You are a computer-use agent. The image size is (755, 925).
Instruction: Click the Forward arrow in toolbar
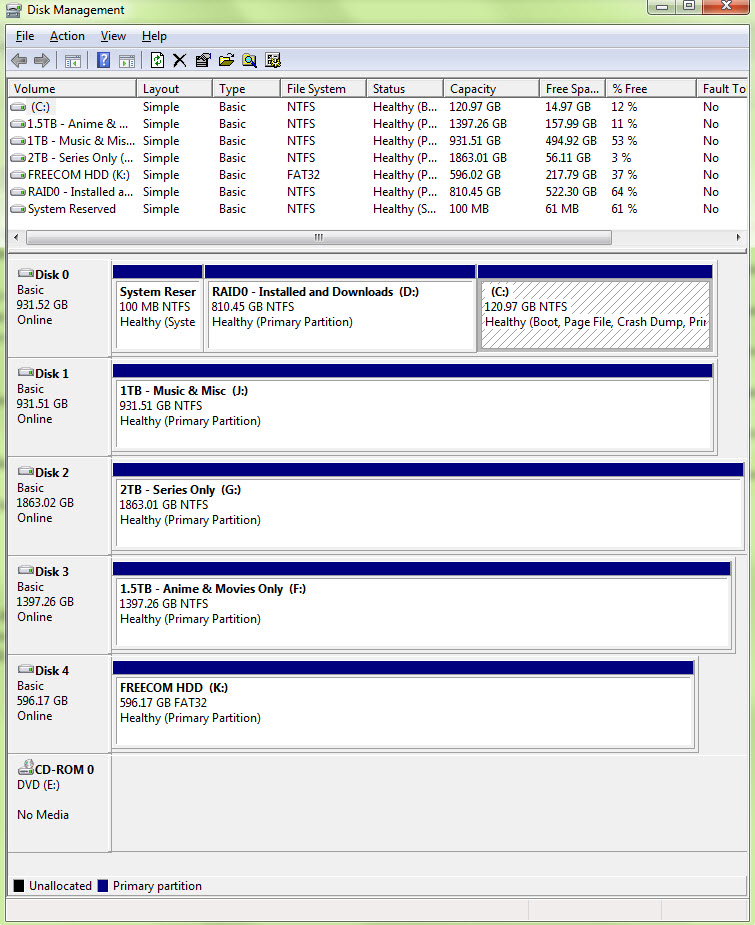pos(42,60)
